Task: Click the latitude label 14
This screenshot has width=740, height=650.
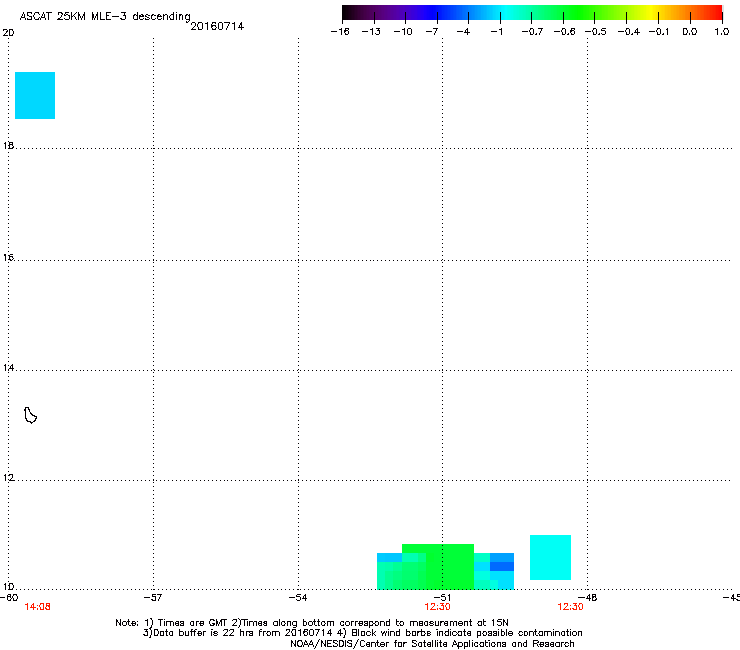Action: click(x=8, y=368)
